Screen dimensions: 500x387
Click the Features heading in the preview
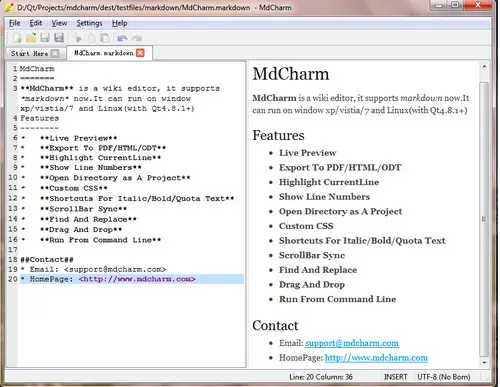pyautogui.click(x=278, y=135)
